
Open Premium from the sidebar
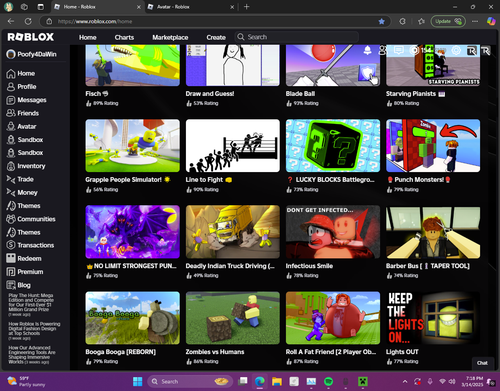[25, 272]
